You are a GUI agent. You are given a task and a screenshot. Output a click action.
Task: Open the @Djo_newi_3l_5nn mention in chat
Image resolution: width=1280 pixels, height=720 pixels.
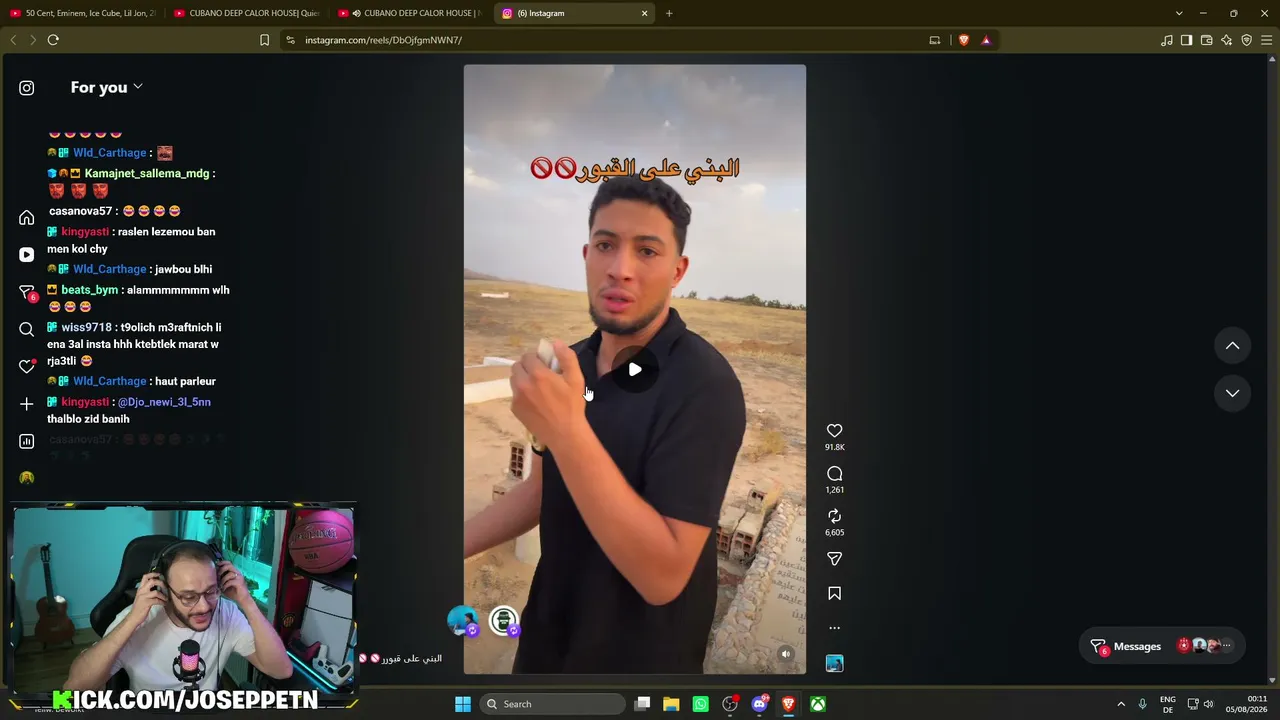[x=164, y=402]
